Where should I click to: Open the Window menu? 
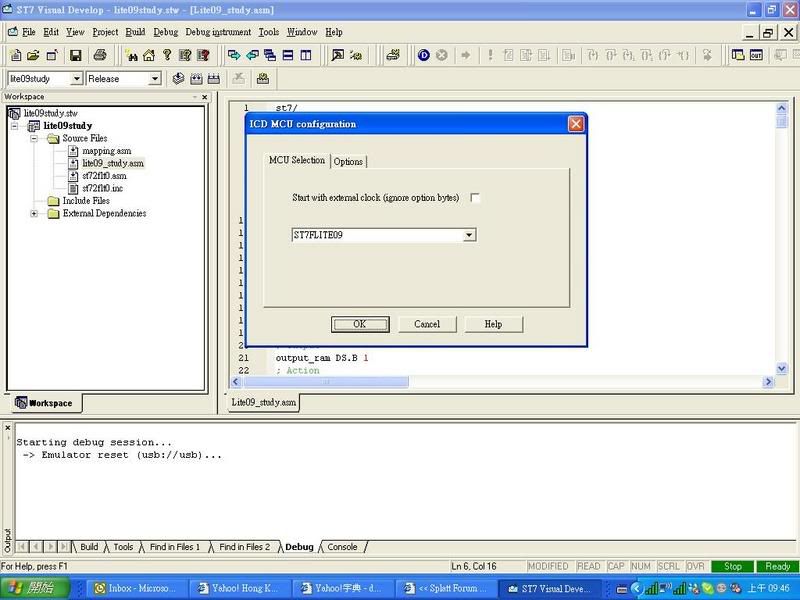302,32
